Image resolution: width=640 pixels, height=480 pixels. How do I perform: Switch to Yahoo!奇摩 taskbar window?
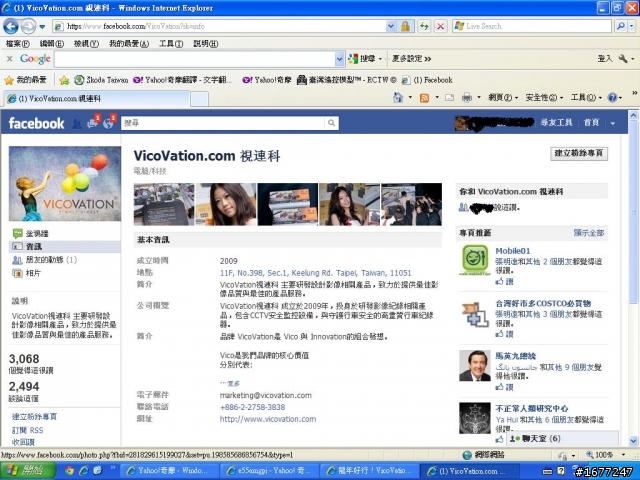(170, 471)
